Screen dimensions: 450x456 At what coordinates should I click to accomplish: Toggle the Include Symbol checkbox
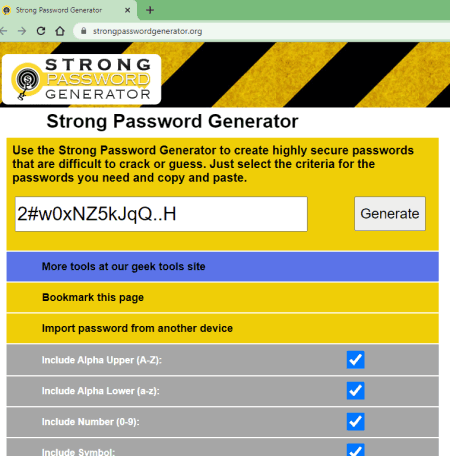tap(356, 450)
